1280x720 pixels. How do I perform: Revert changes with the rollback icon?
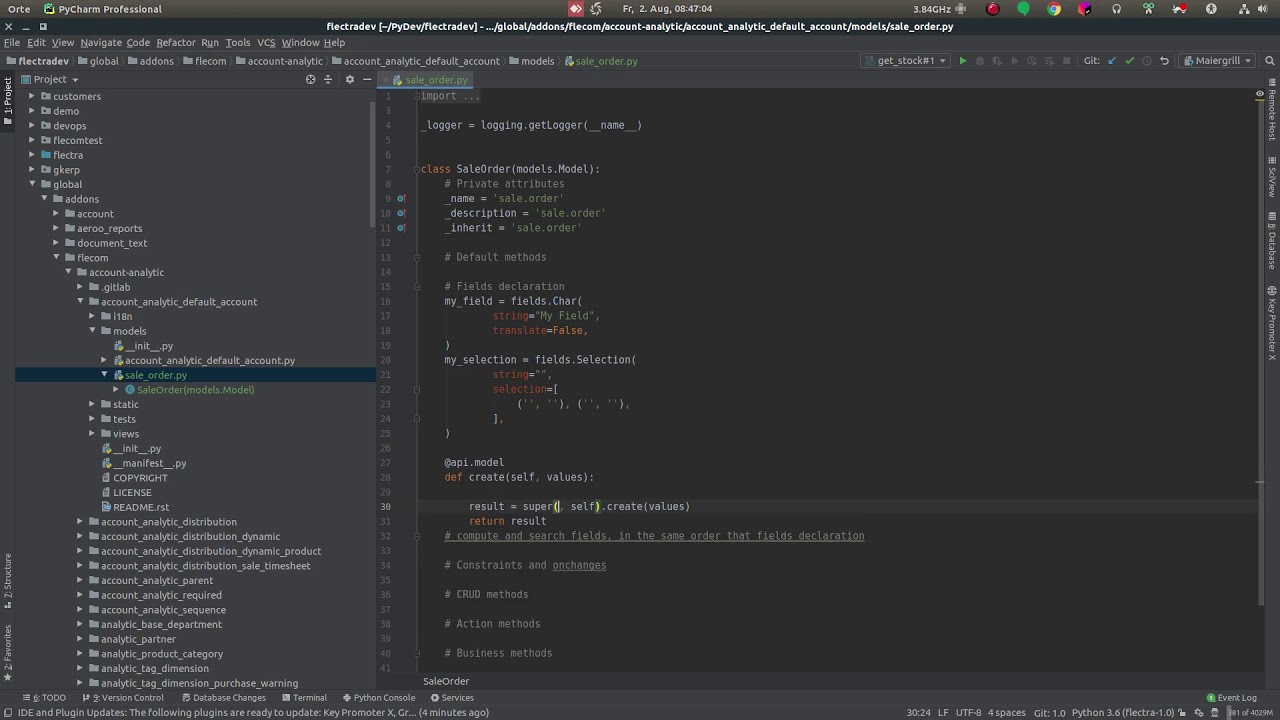tap(1164, 61)
